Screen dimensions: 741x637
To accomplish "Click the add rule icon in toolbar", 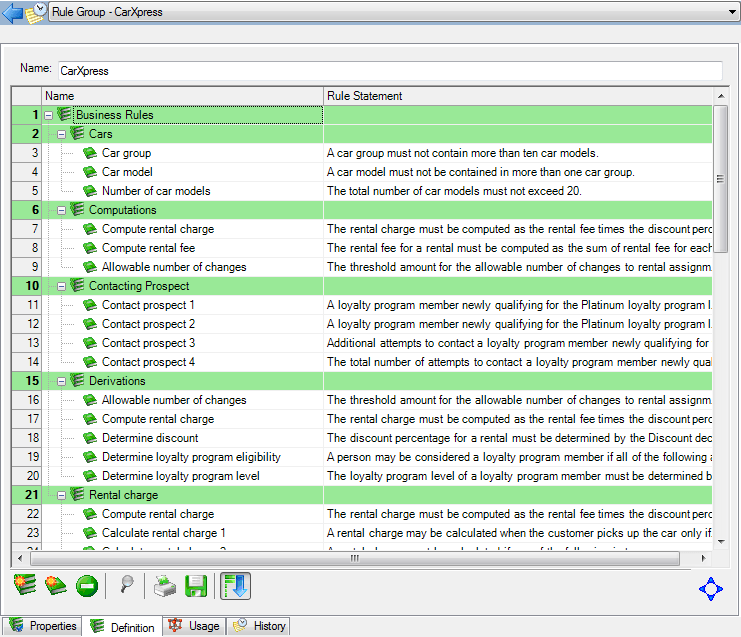I will [x=55, y=586].
